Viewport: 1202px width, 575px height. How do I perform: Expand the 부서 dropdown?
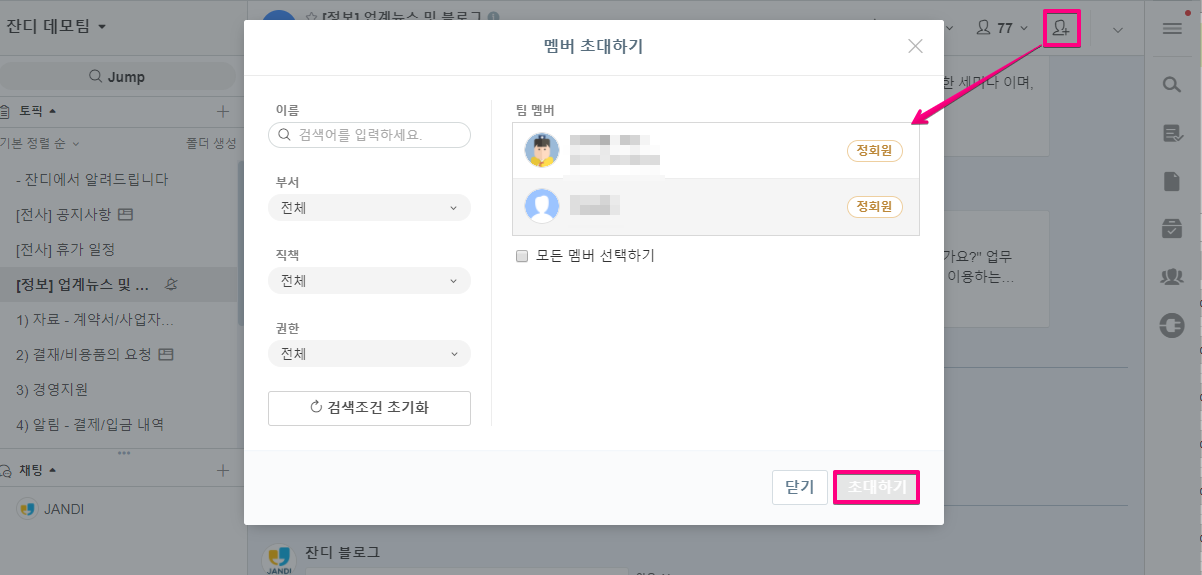[369, 208]
